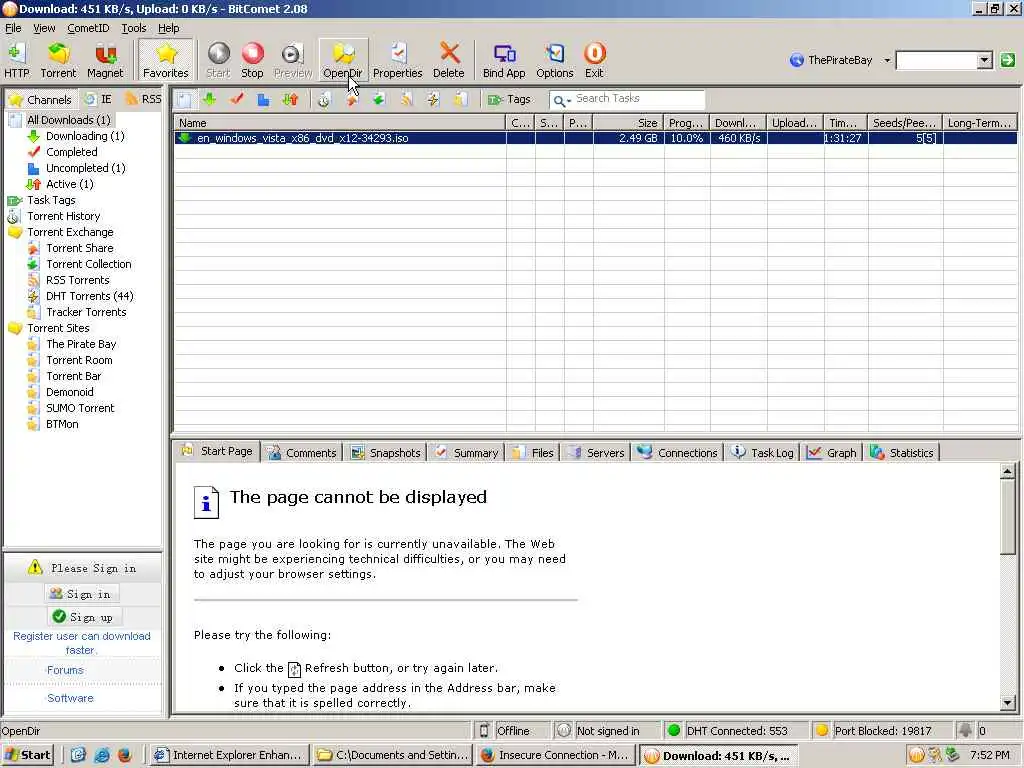Select Torrent History in sidebar
Viewport: 1024px width, 768px height.
click(63, 216)
